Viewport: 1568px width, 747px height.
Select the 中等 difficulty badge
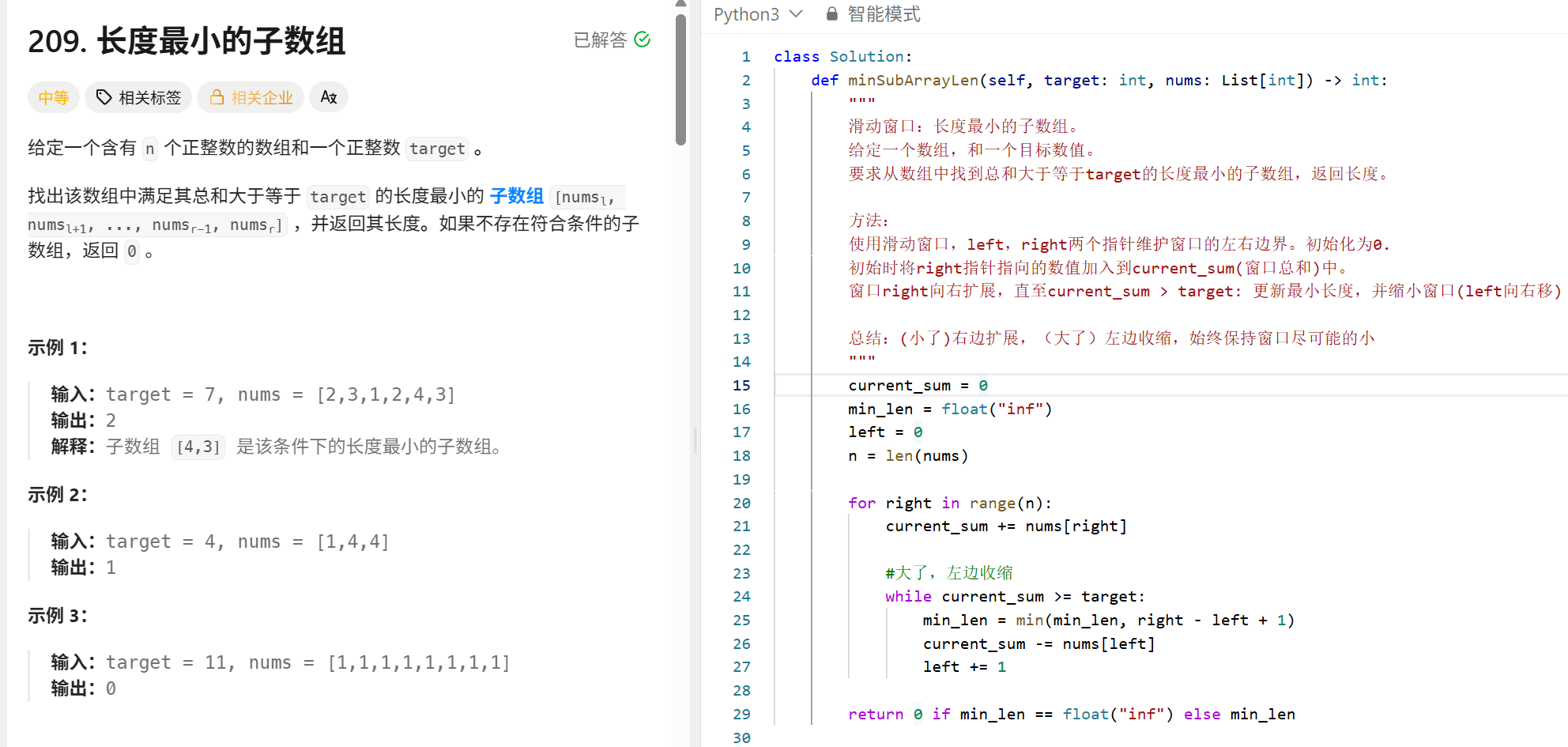pos(54,97)
